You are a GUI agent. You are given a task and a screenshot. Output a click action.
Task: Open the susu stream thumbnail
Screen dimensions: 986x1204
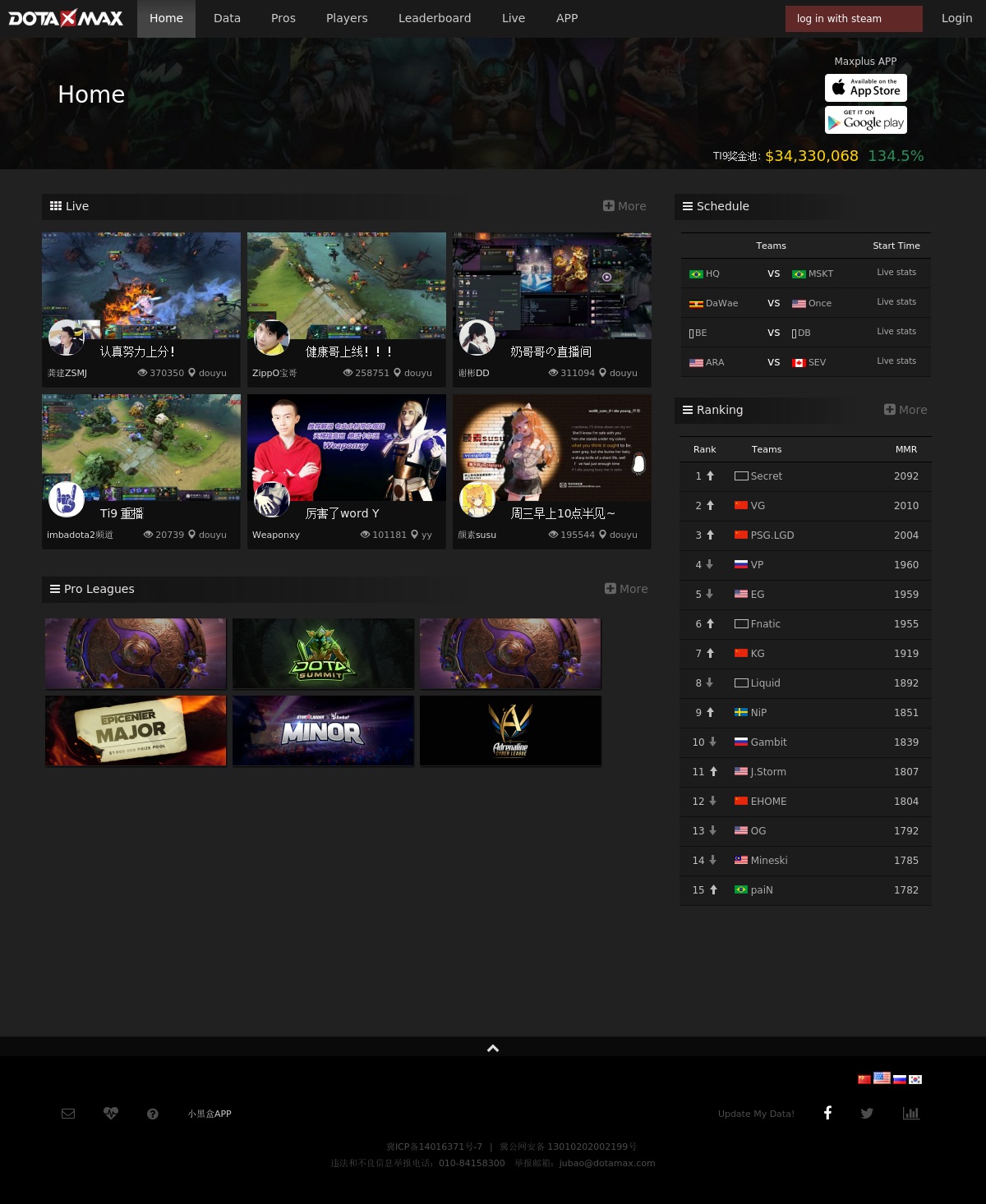(552, 448)
